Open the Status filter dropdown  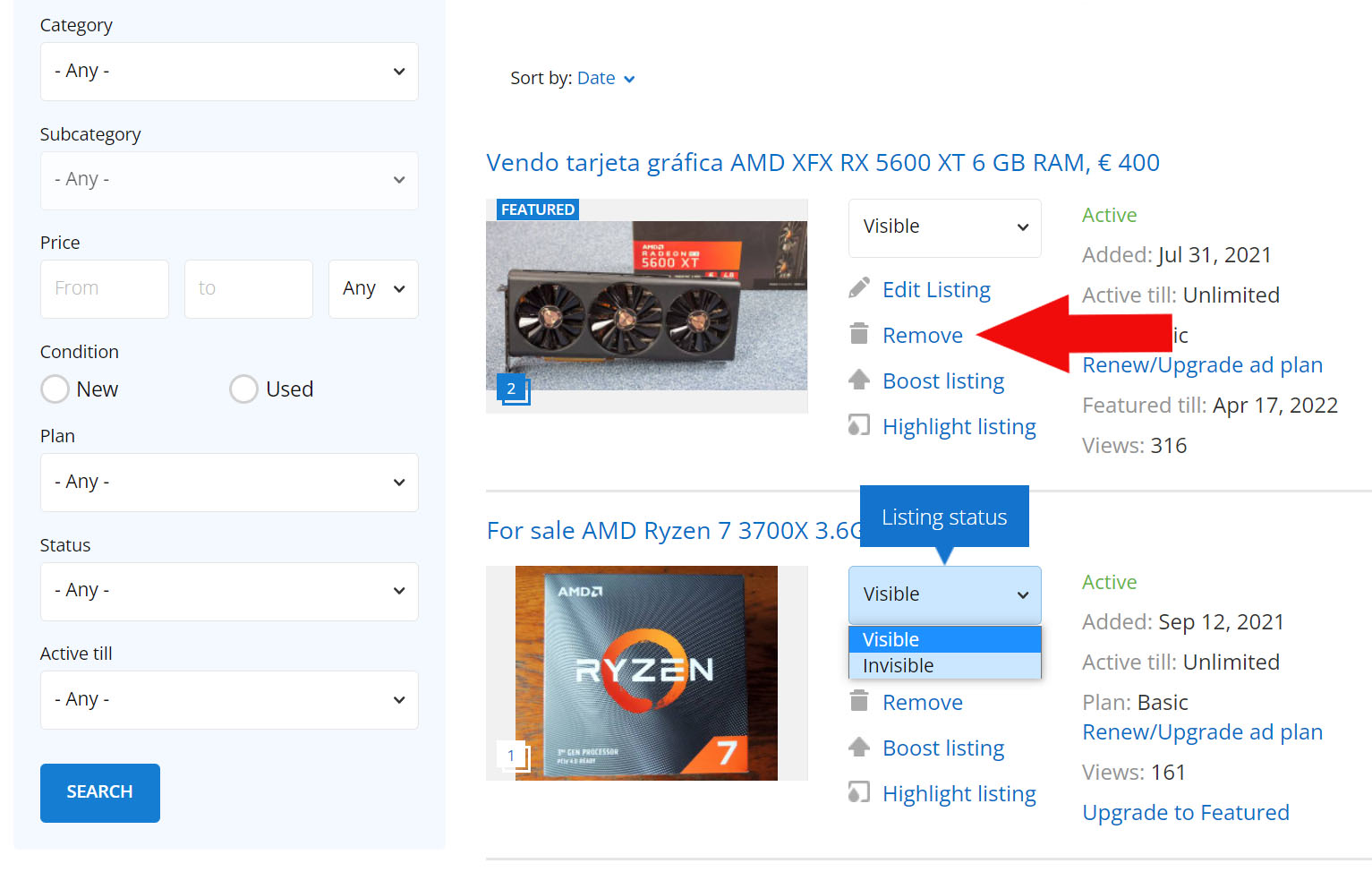pos(229,591)
